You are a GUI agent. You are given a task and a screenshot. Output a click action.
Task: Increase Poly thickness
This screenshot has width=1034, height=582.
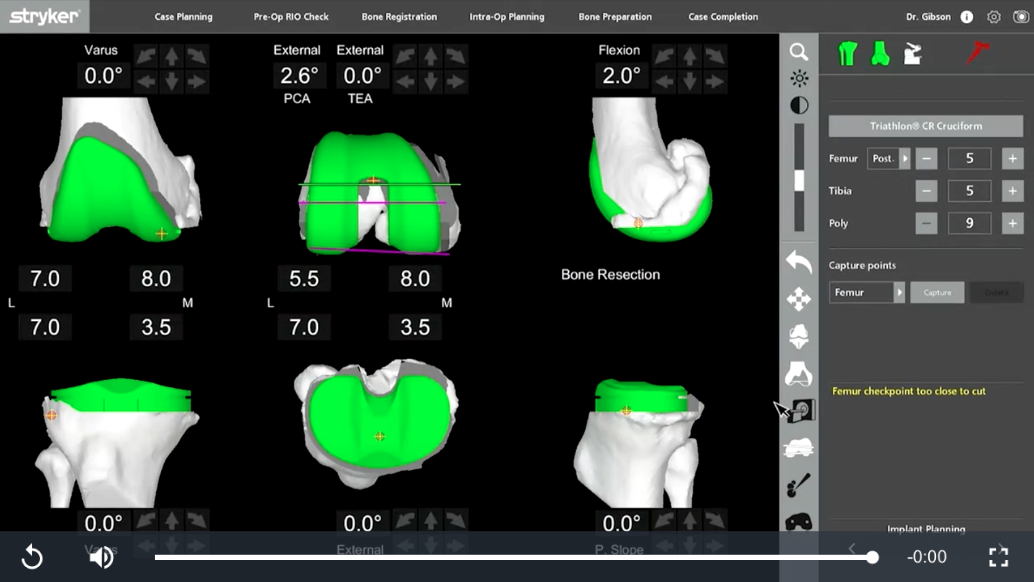pos(1012,223)
